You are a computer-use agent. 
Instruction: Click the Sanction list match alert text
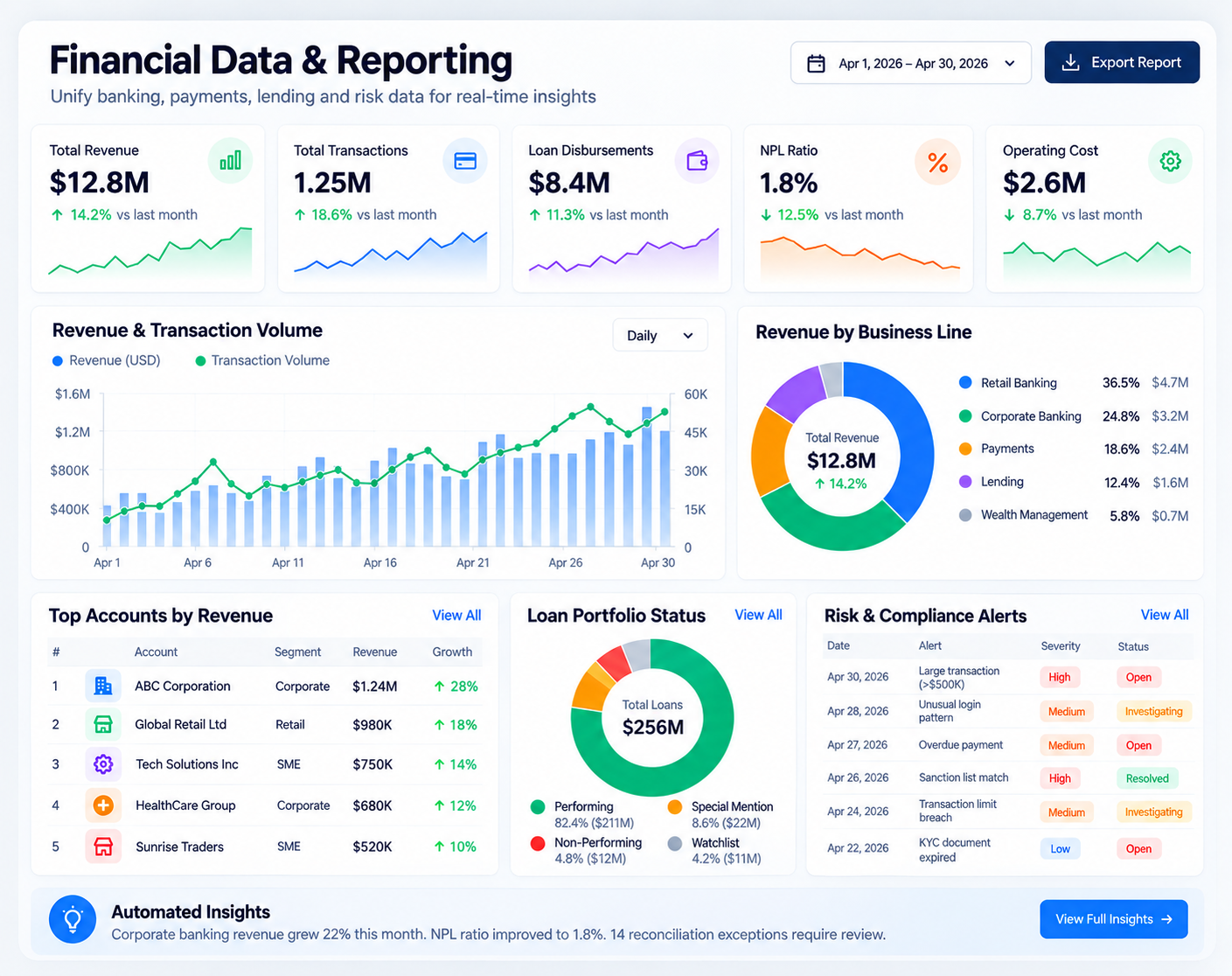pos(964,777)
